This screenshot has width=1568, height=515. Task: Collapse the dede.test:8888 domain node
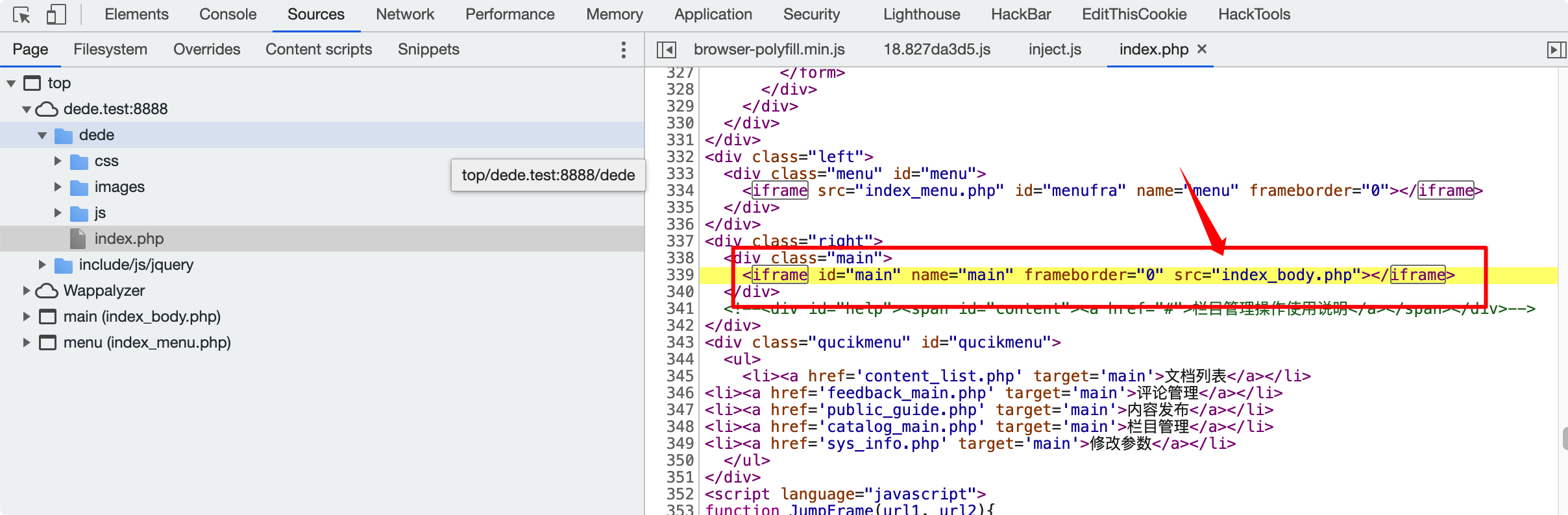point(27,110)
